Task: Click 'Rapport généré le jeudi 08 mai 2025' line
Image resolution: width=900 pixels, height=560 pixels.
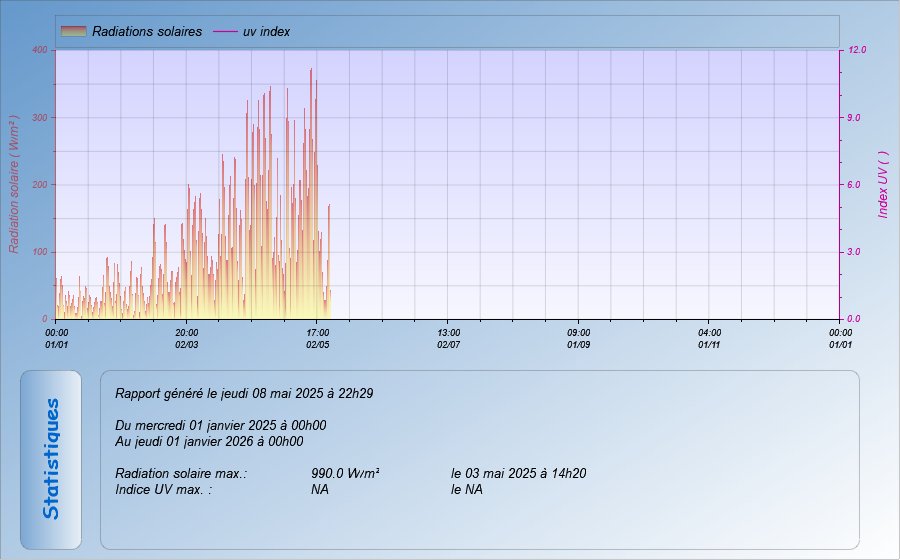Action: (244, 394)
